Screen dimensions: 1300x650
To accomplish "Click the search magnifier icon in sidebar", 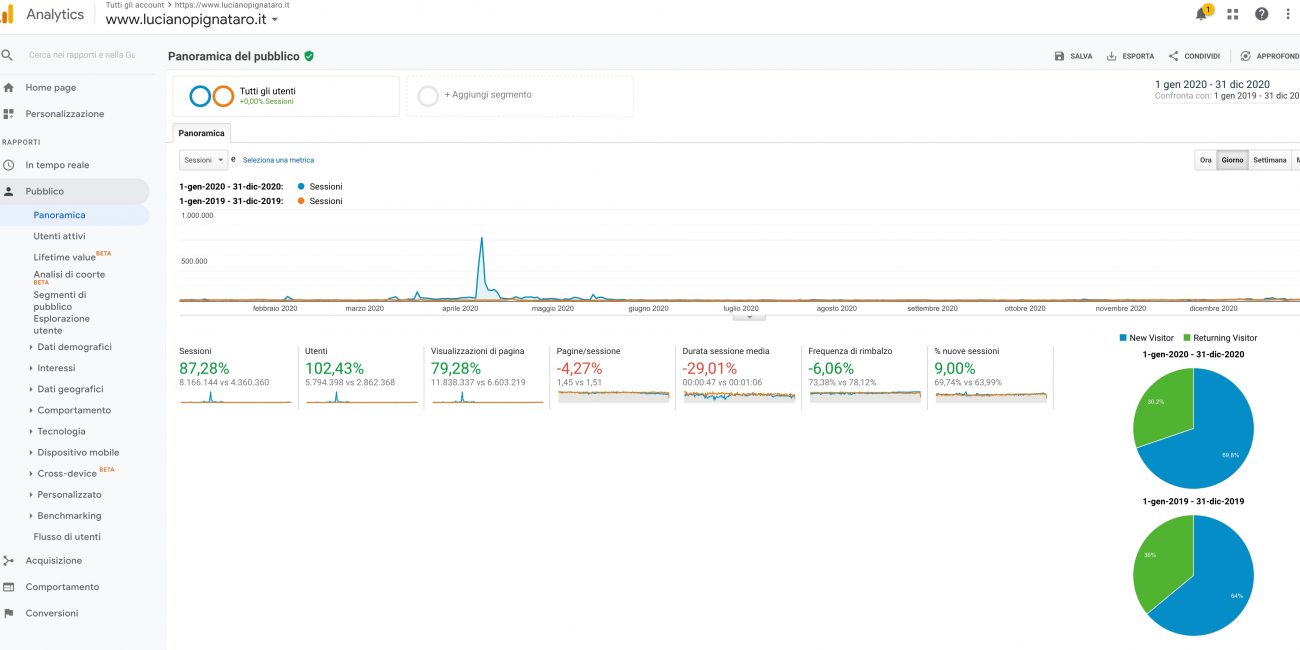I will pyautogui.click(x=8, y=54).
